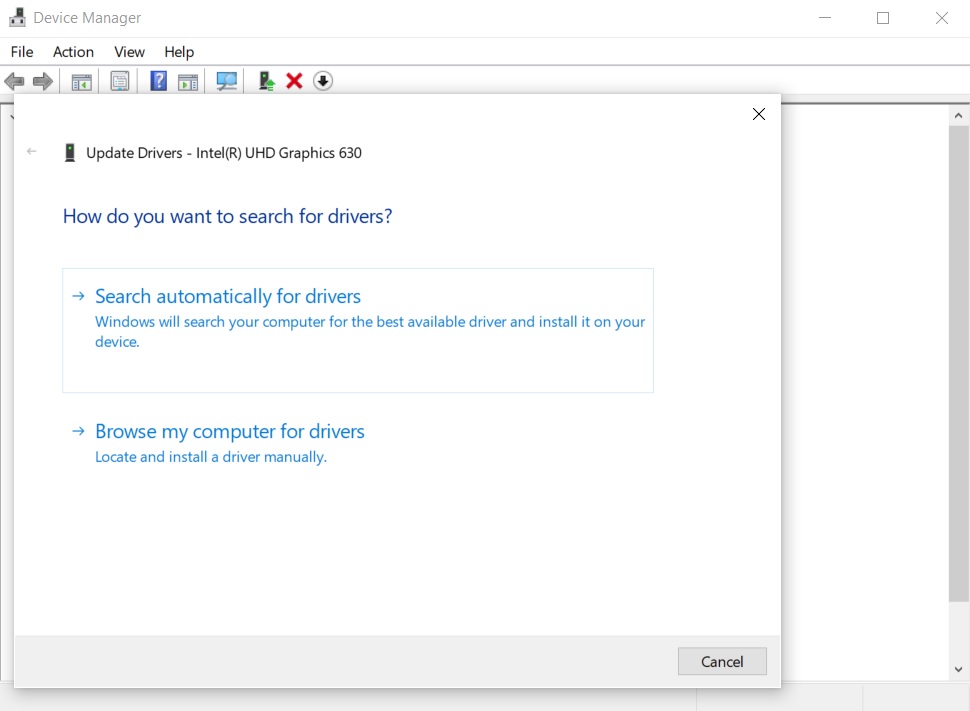The width and height of the screenshot is (970, 711).
Task: Close the Update Drivers dialog
Action: point(759,114)
